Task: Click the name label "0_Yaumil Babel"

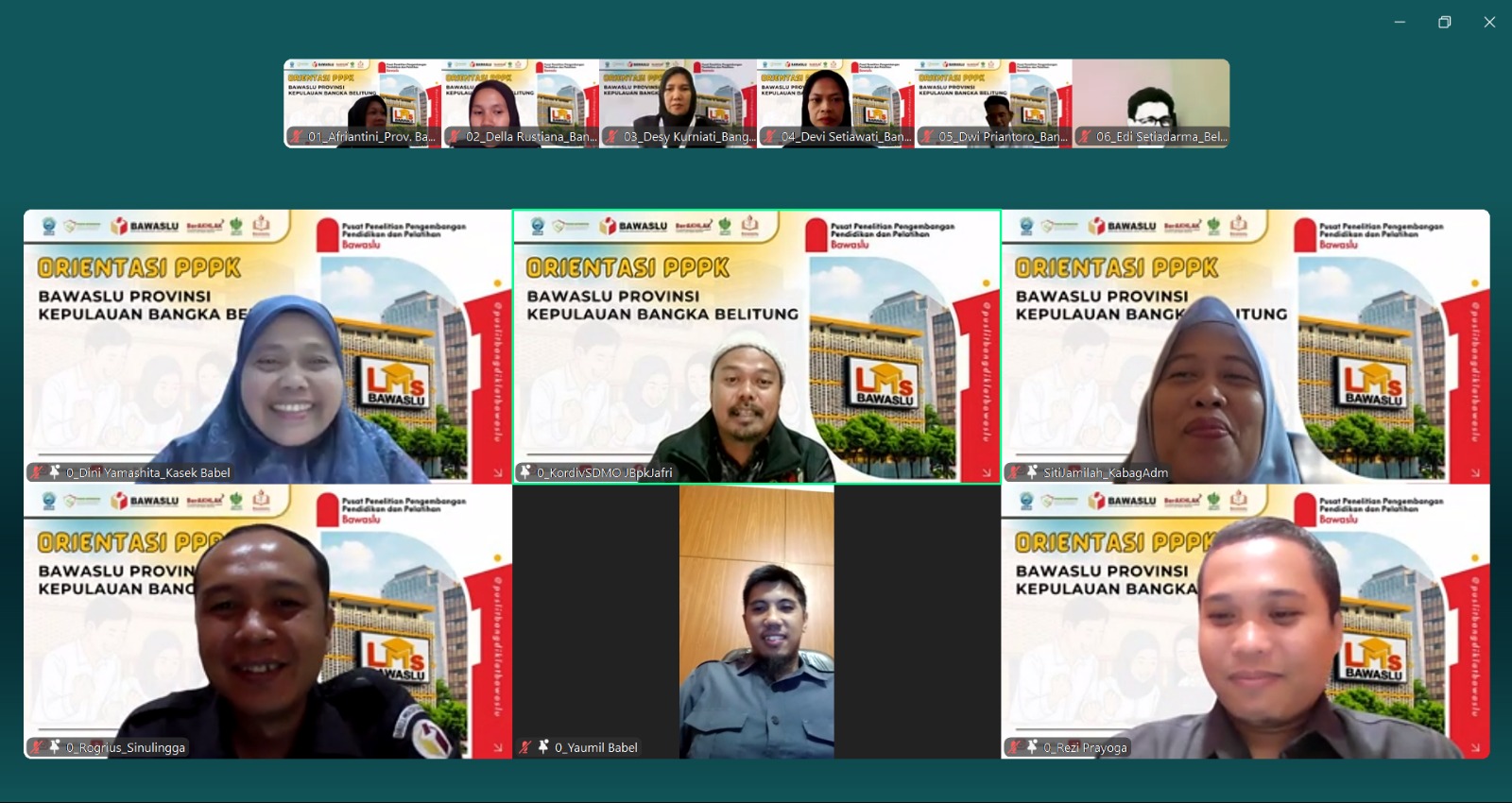Action: click(596, 747)
